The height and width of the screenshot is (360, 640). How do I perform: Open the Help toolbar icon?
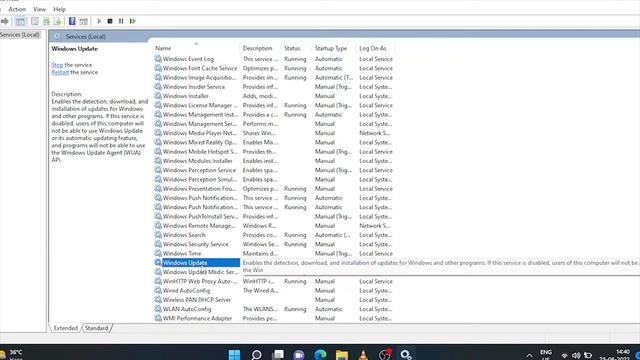click(x=72, y=21)
